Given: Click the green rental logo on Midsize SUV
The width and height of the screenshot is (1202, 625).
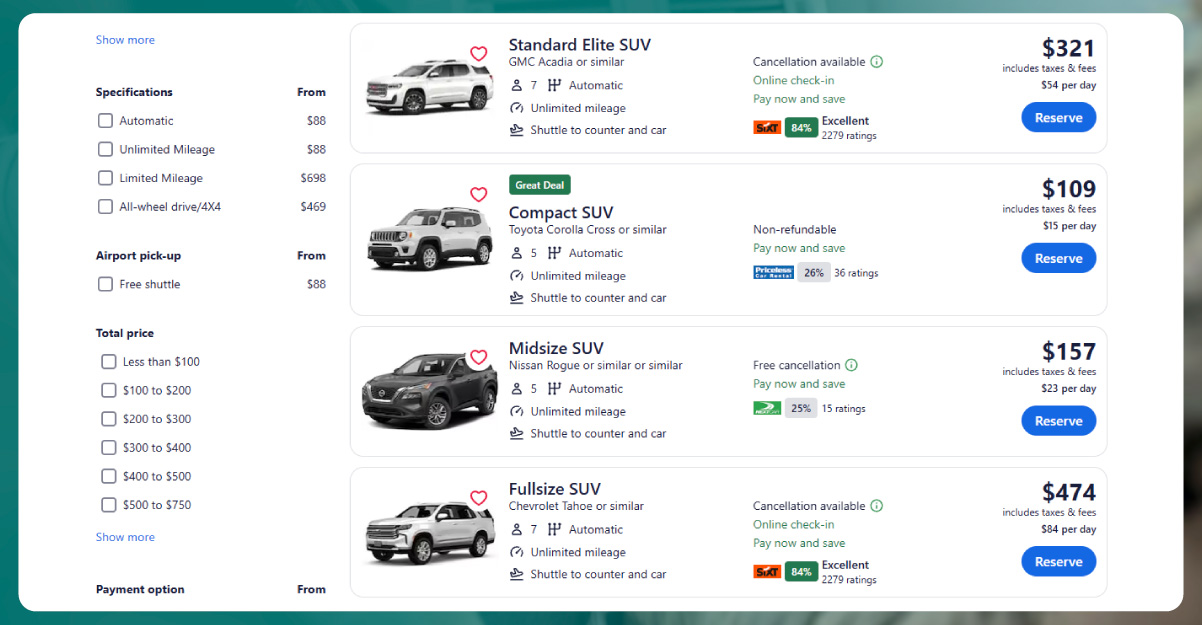Looking at the screenshot, I should (767, 407).
